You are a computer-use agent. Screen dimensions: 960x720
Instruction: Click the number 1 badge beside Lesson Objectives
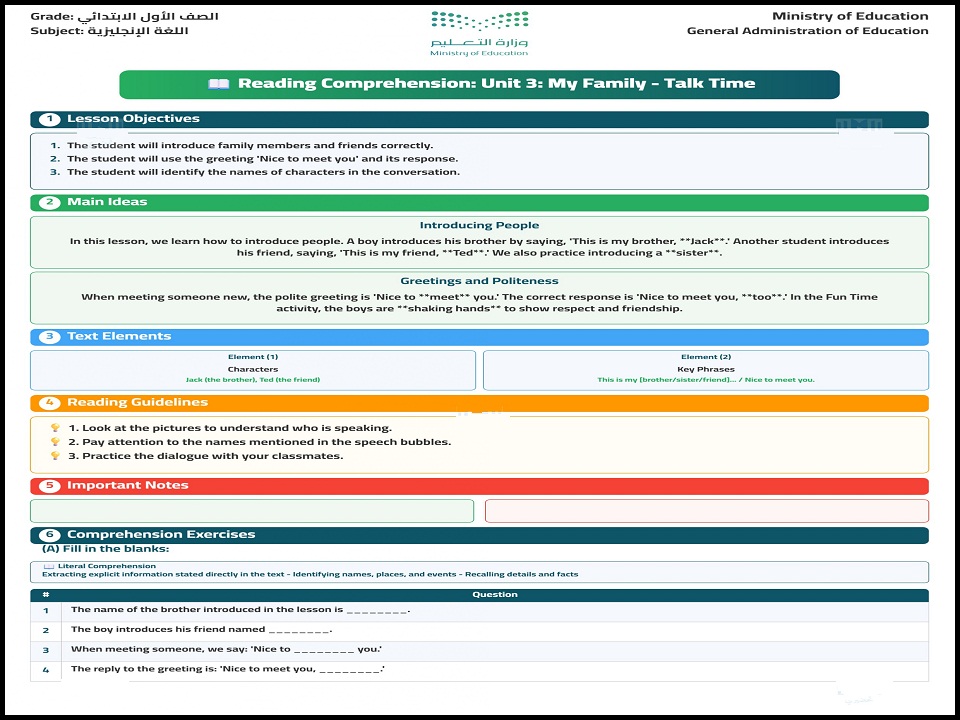coord(50,119)
